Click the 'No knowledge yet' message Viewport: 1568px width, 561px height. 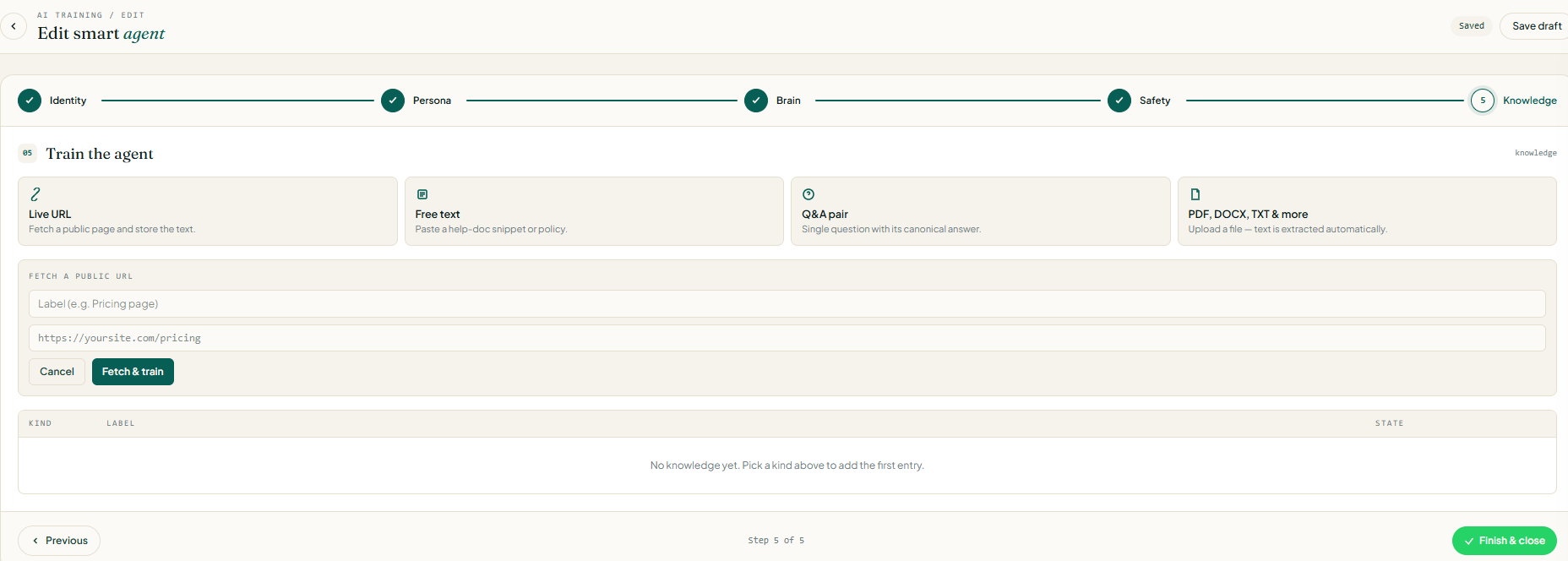pyautogui.click(x=787, y=466)
